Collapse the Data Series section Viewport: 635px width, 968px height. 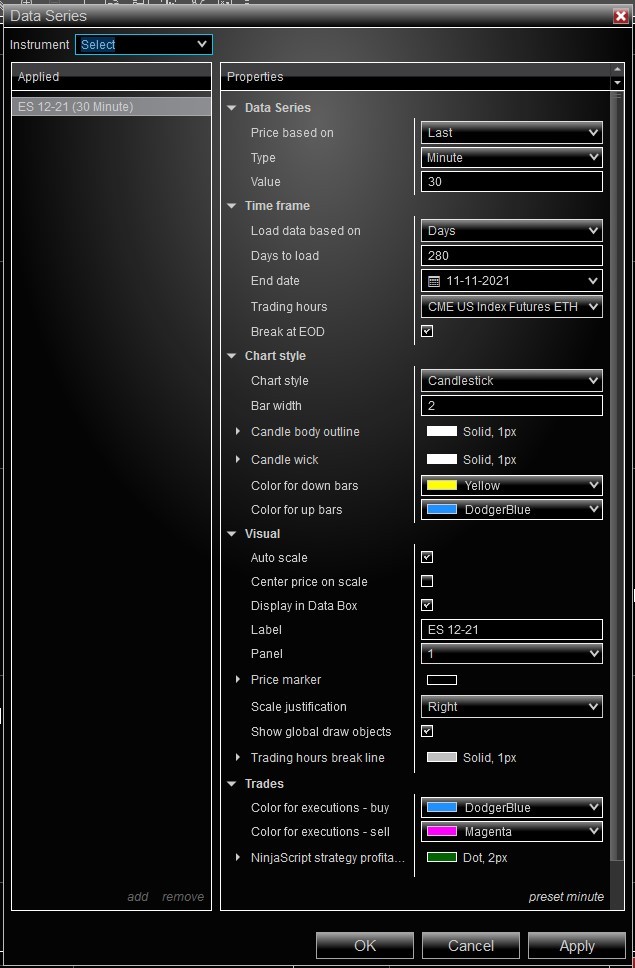click(x=232, y=107)
